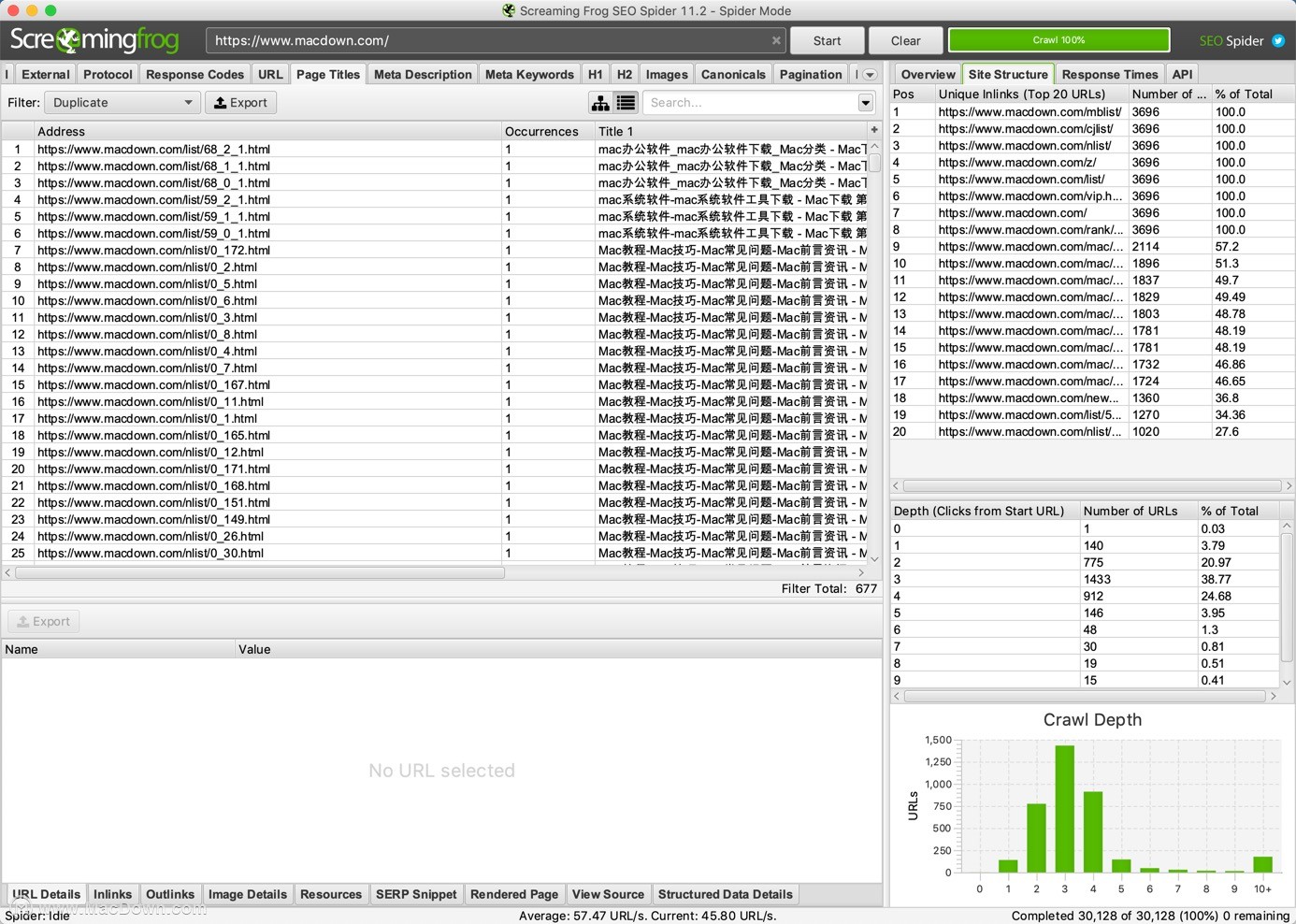The width and height of the screenshot is (1296, 924).
Task: Switch to the Overview tab
Action: (x=929, y=75)
